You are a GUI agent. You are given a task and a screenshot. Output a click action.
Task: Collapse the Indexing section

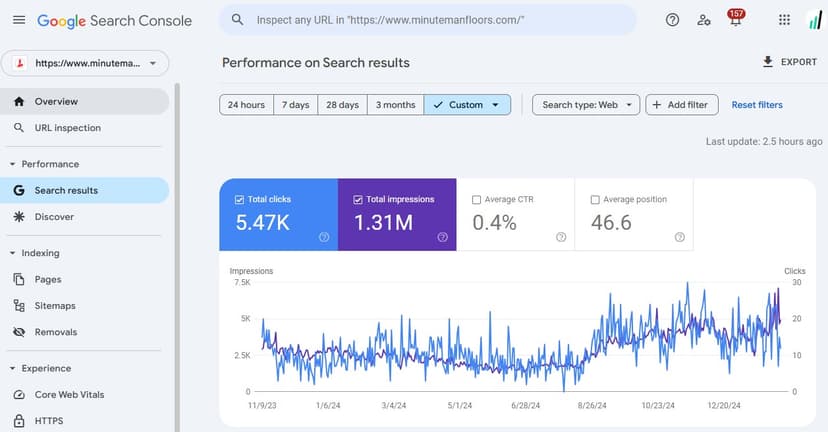(12, 253)
